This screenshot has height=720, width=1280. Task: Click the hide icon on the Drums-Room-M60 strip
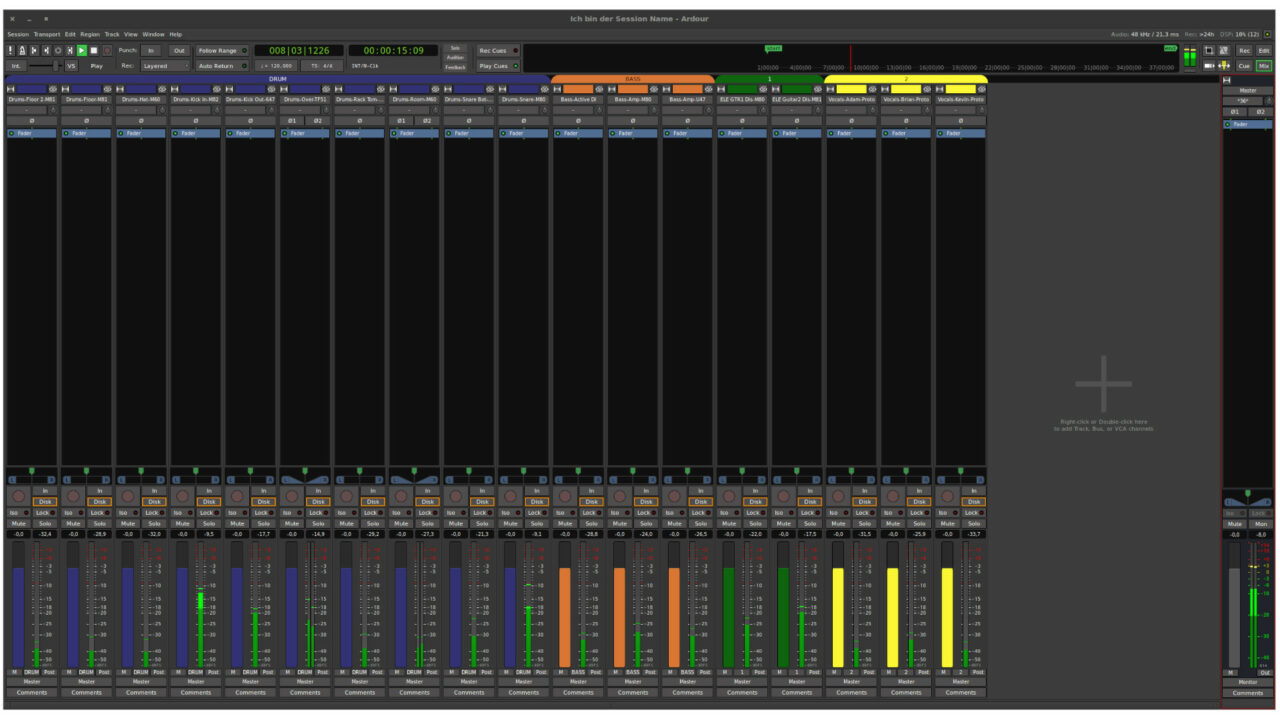pyautogui.click(x=438, y=88)
